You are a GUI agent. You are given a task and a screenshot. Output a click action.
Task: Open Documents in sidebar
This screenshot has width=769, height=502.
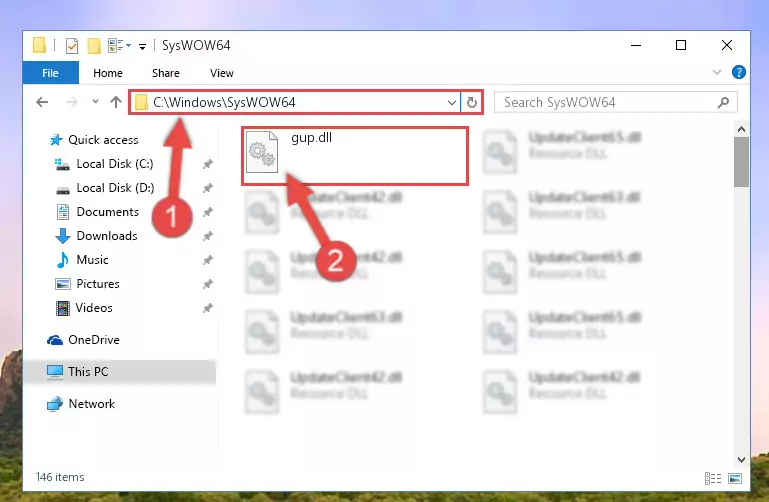pyautogui.click(x=107, y=212)
